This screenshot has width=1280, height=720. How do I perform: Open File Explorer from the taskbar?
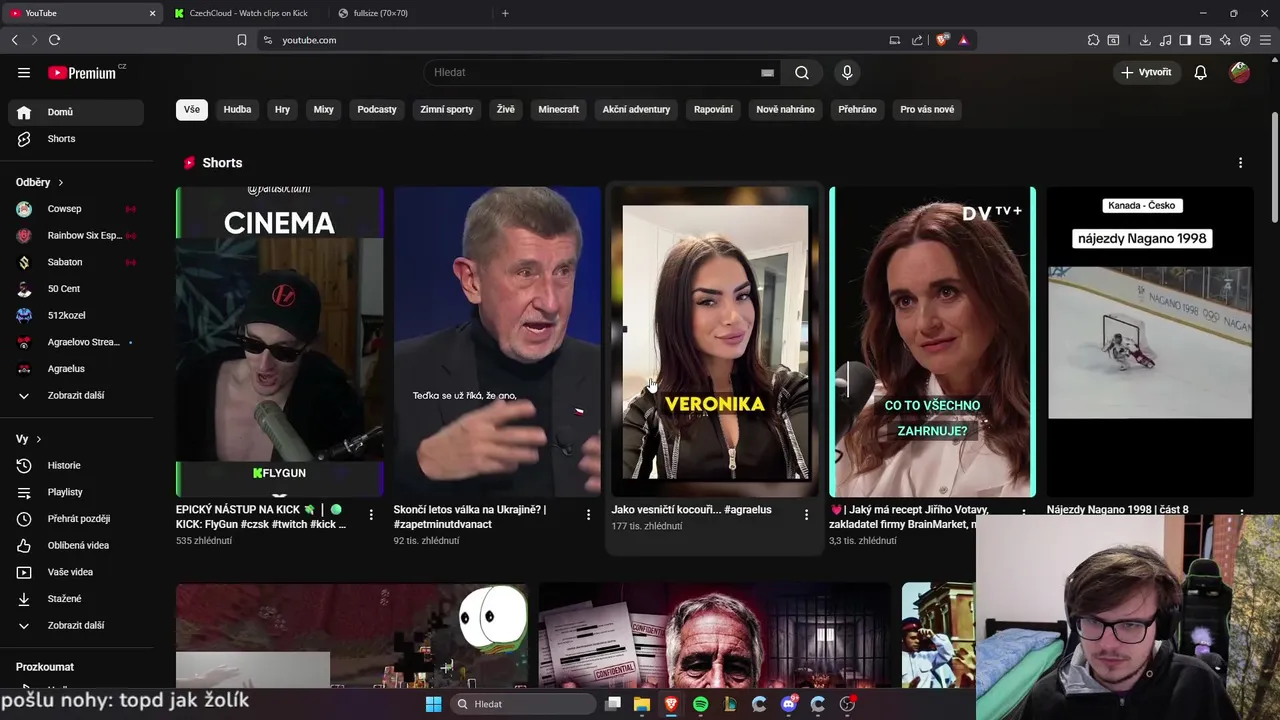642,704
